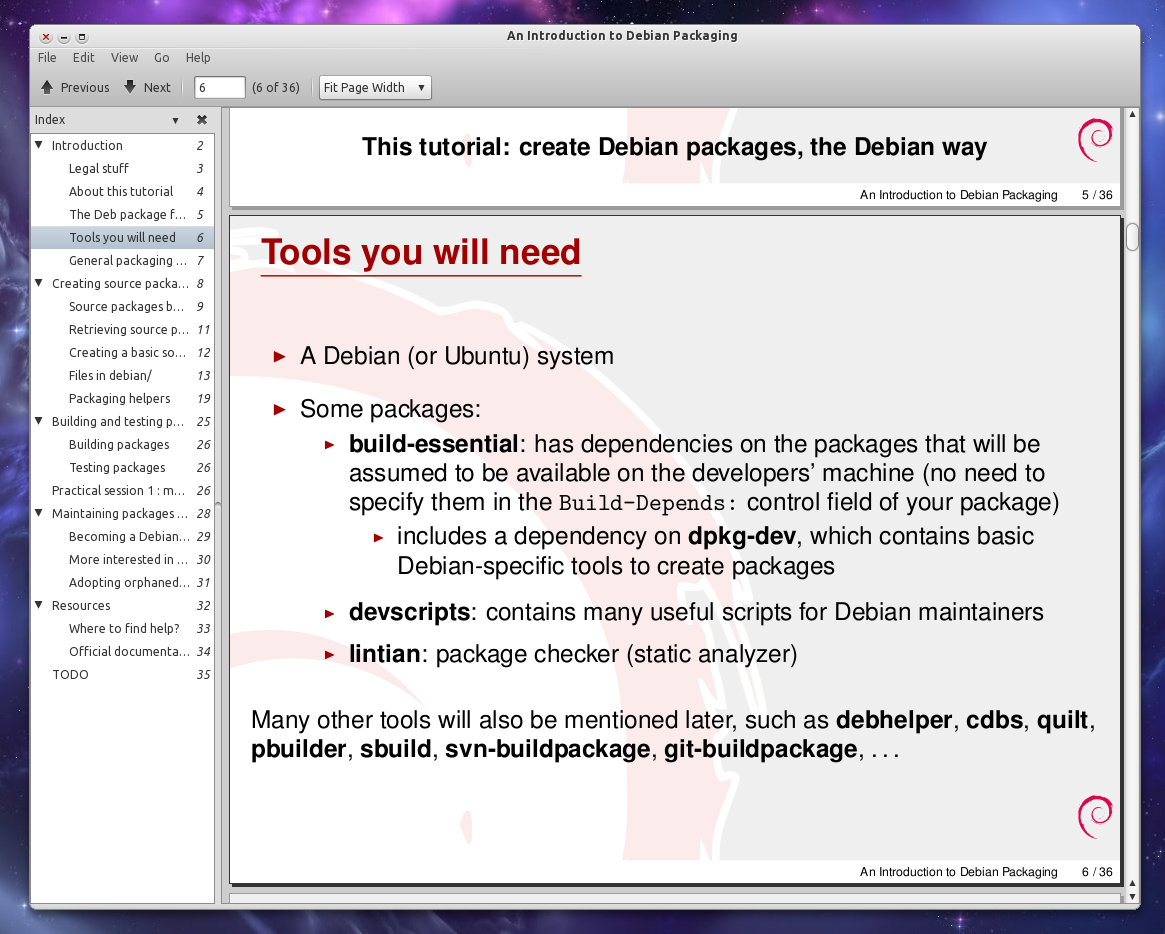Click the 'Introduction' index heading text

(x=87, y=146)
